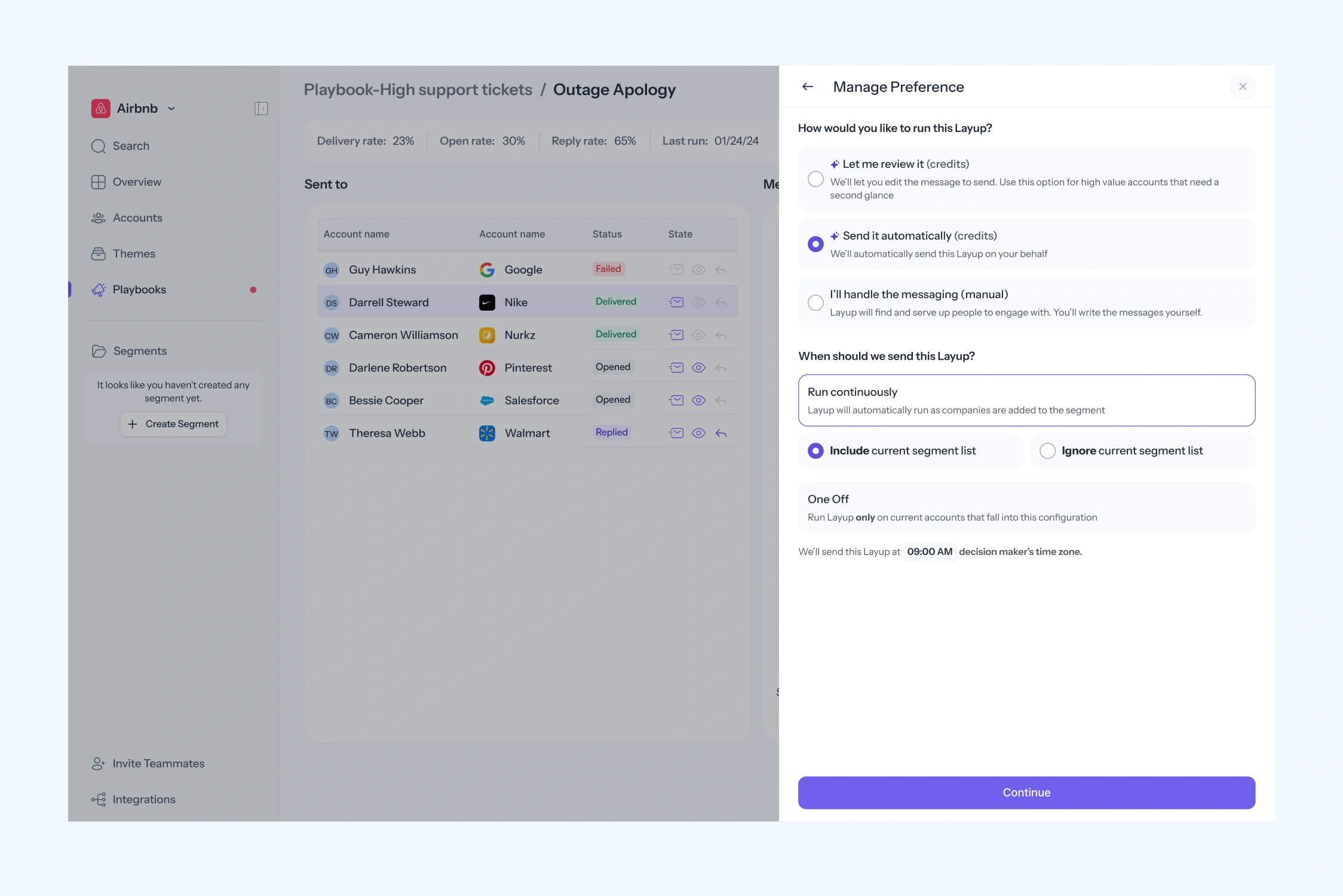1343x896 pixels.
Task: Go to the Playbooks menu item
Action: [139, 290]
